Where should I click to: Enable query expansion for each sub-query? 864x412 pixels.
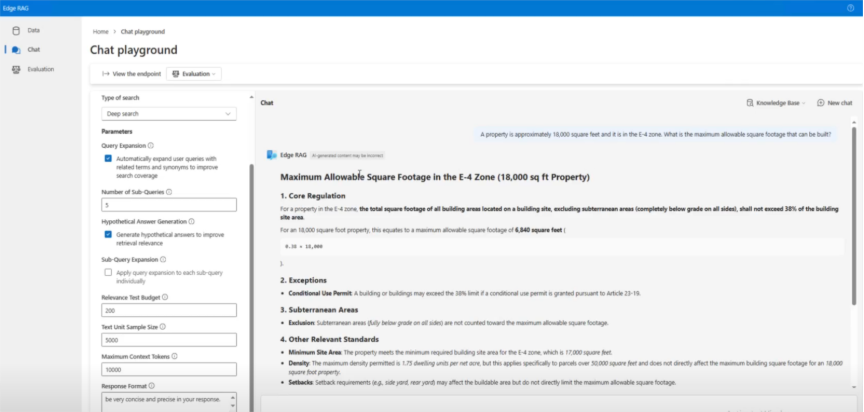[x=108, y=272]
